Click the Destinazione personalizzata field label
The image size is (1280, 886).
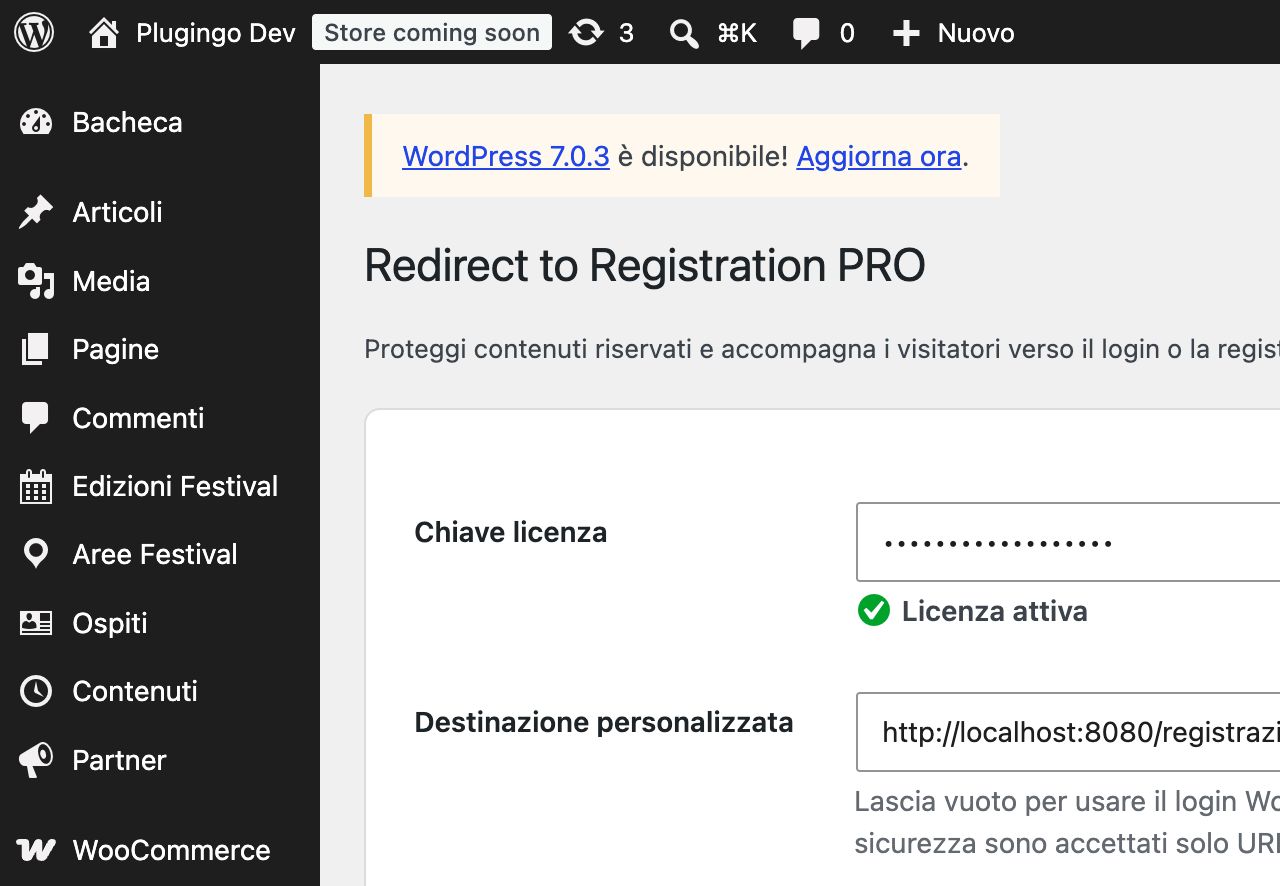pyautogui.click(x=604, y=722)
